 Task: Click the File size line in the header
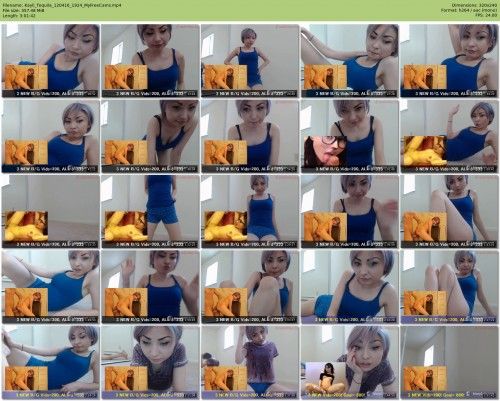point(23,10)
